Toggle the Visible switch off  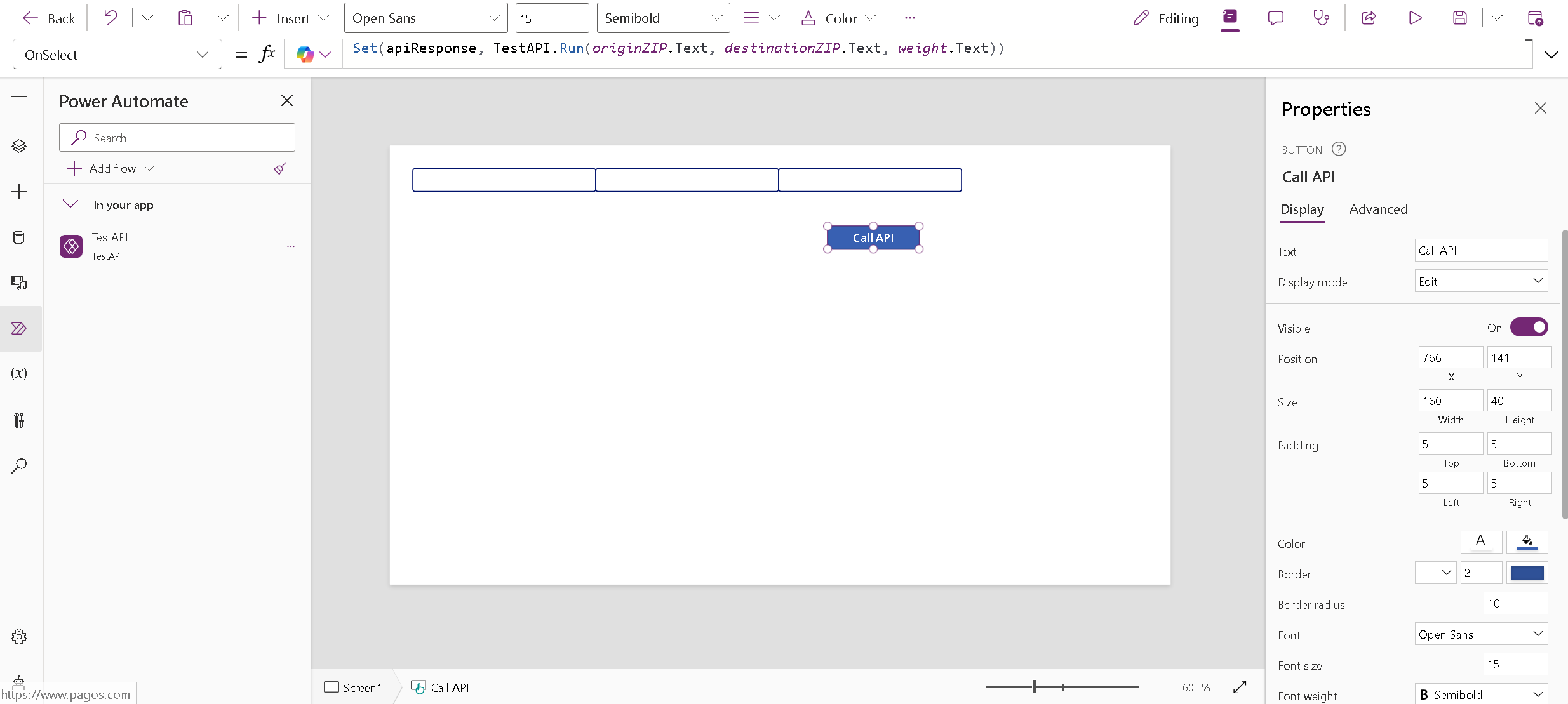[1529, 328]
